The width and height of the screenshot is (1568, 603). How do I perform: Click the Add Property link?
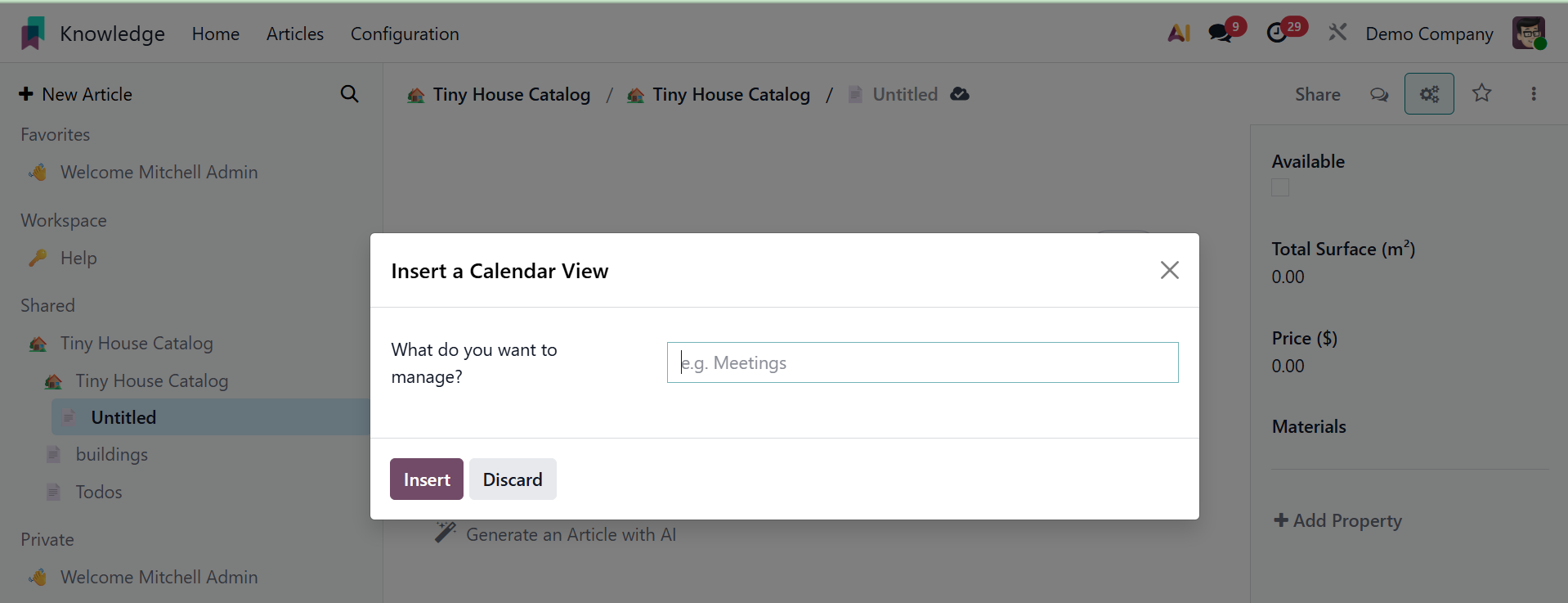1338,520
